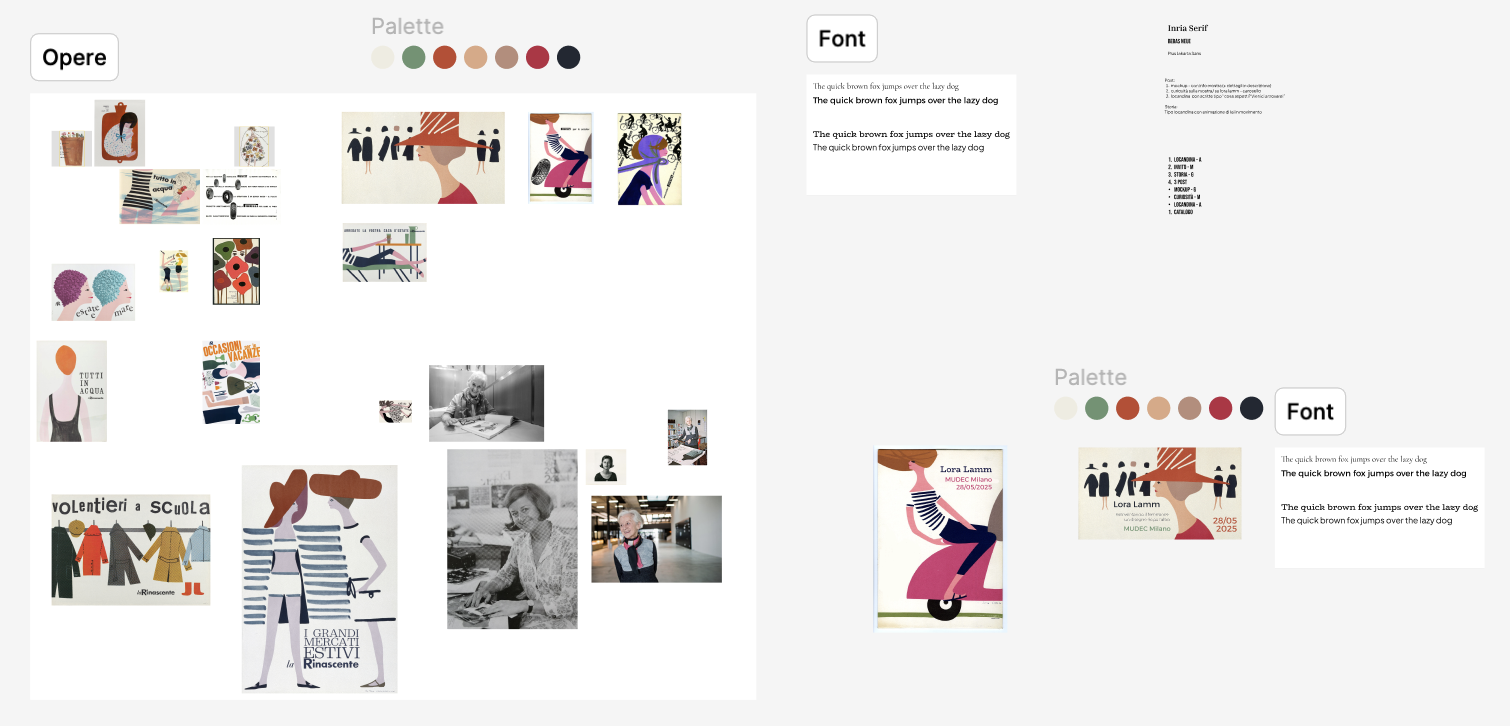Viewport: 1510px width, 726px height.
Task: Pick the green swatch in the palette near Opere
Action: click(x=414, y=57)
